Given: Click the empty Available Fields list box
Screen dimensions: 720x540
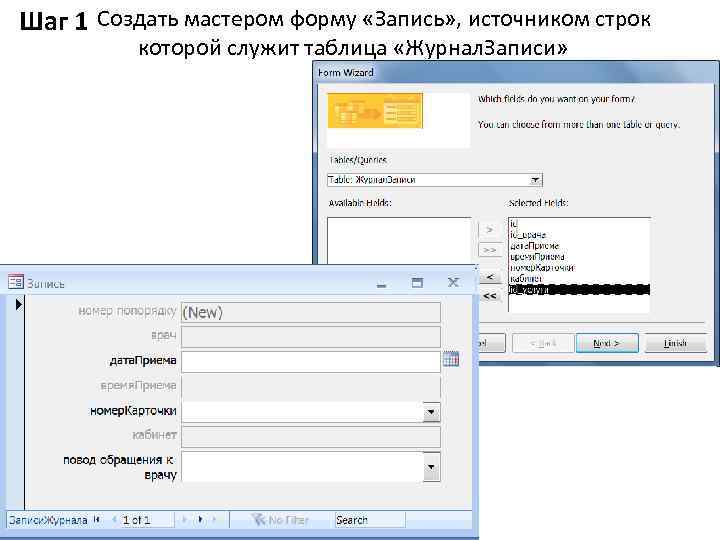Looking at the screenshot, I should coord(399,241).
